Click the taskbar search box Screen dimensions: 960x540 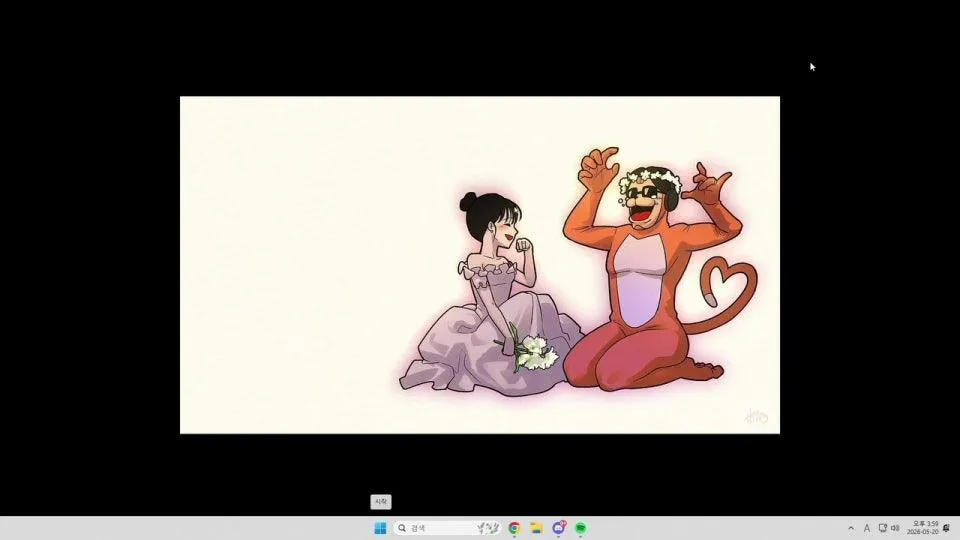tap(448, 528)
